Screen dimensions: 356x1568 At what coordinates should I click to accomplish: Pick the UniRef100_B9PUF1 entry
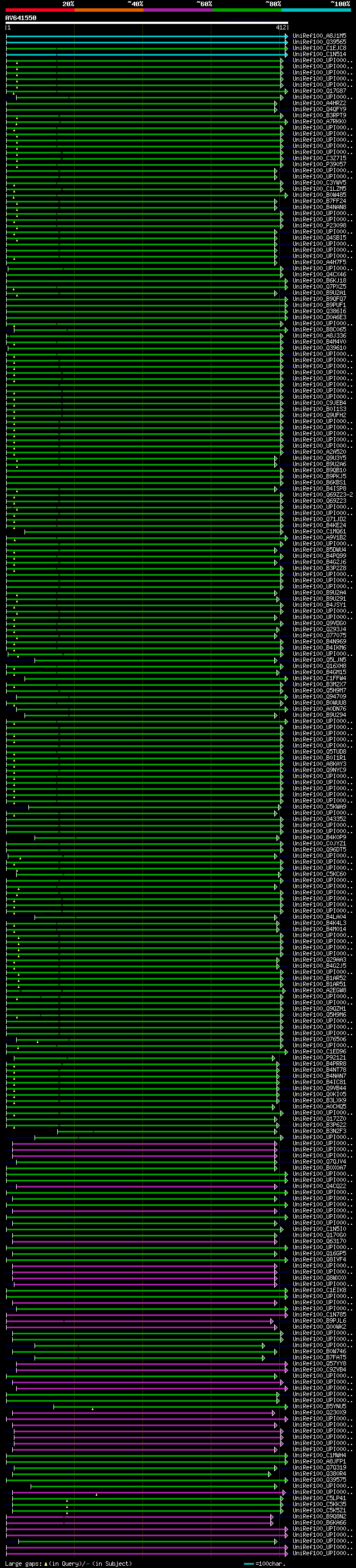pyautogui.click(x=319, y=305)
